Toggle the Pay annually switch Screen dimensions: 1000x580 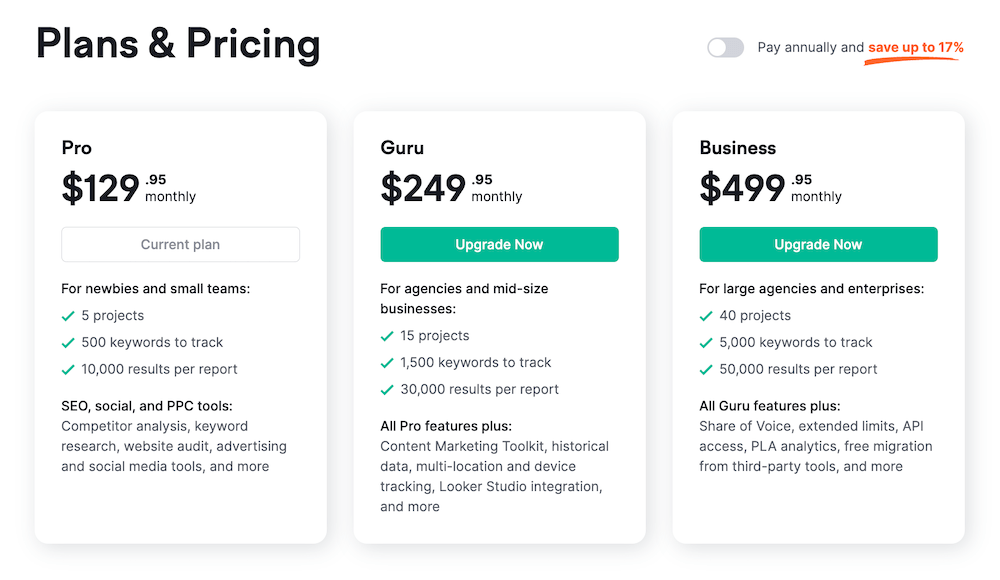[725, 47]
